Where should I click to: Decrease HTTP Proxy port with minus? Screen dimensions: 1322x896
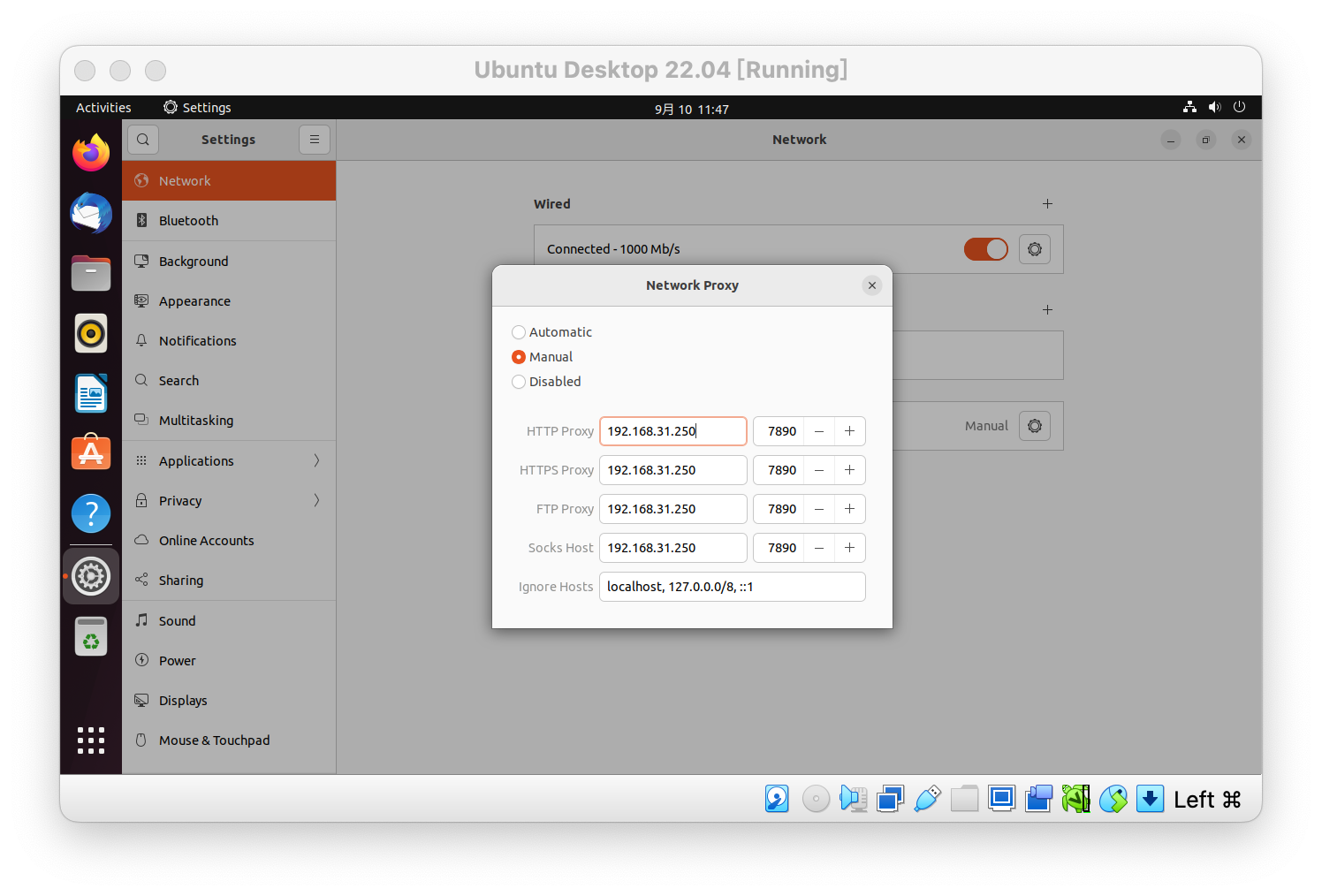tap(819, 431)
